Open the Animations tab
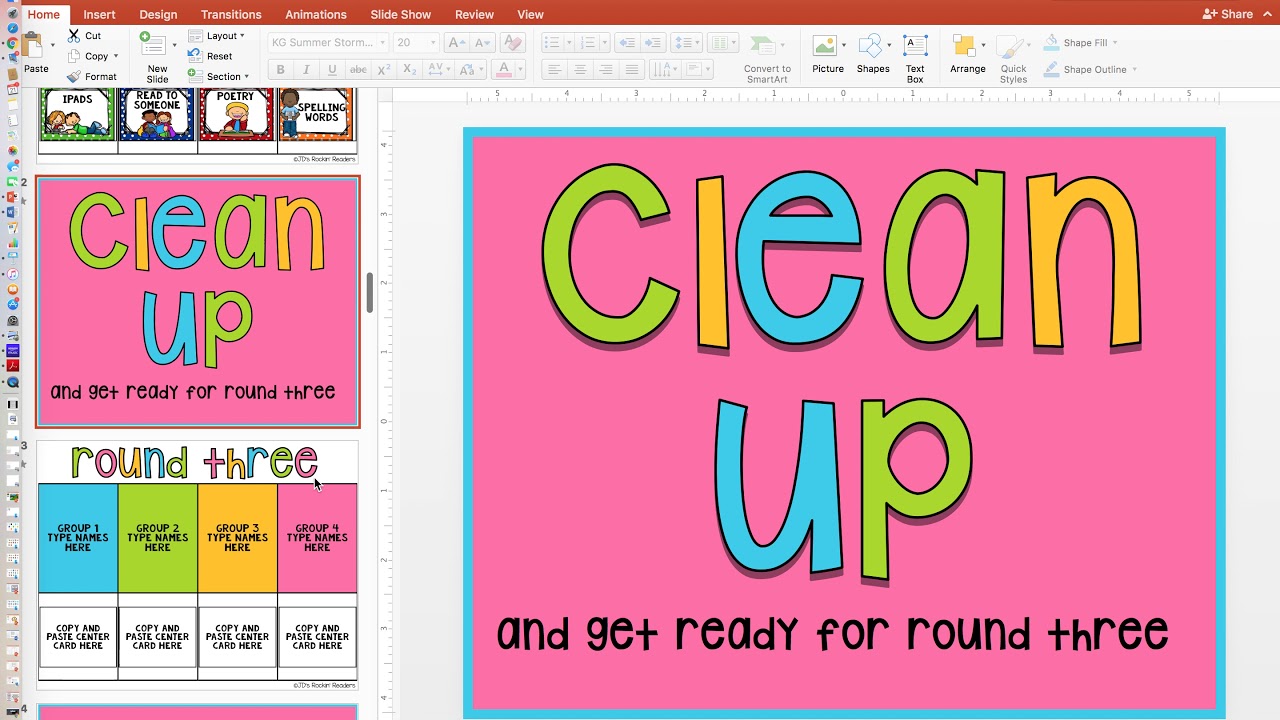The image size is (1280, 720). click(315, 15)
